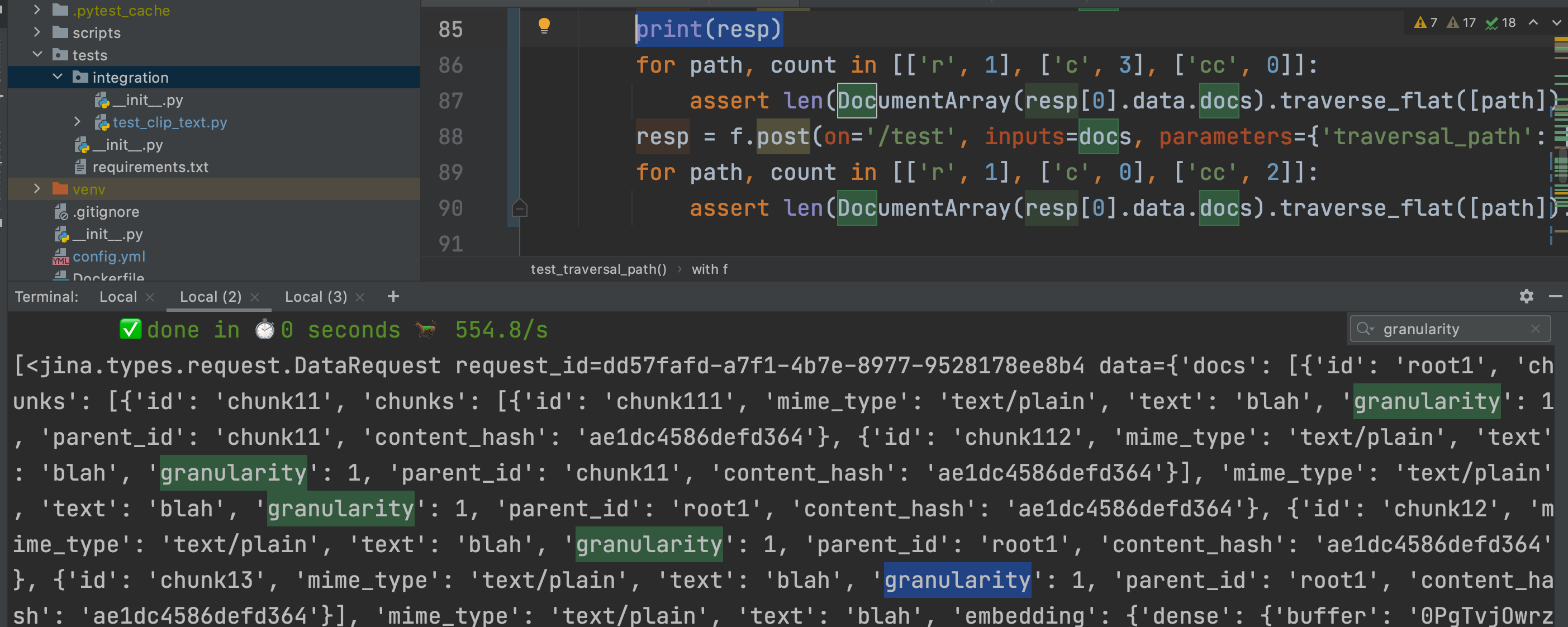Click the yellow lightbulb intention icon
Viewport: 1568px width, 627px height.
tap(544, 26)
